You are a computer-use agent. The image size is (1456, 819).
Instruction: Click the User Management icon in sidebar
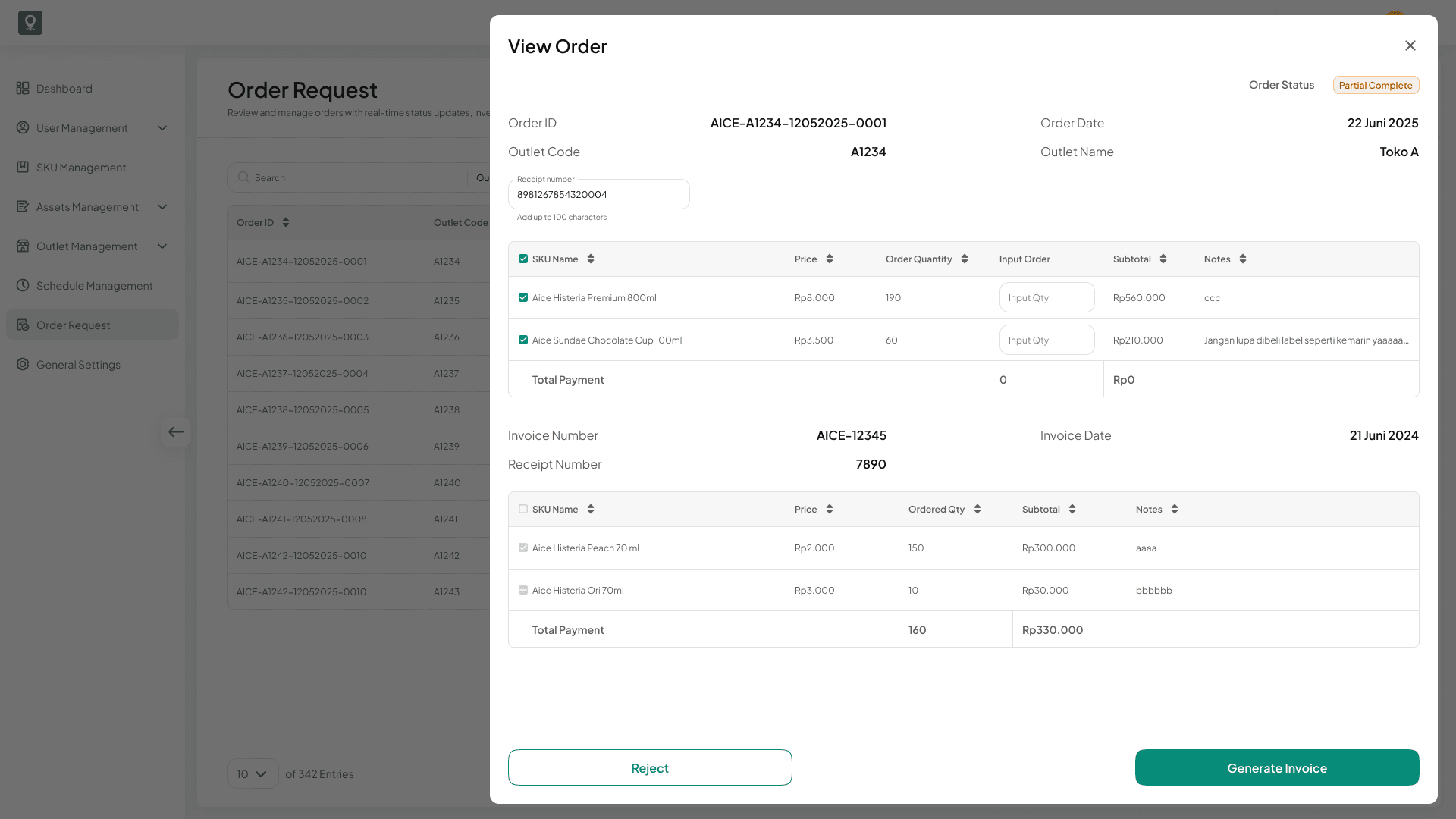(23, 127)
